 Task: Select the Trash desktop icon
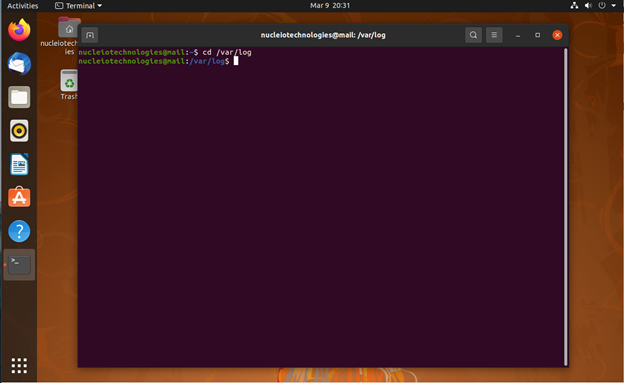coord(69,85)
